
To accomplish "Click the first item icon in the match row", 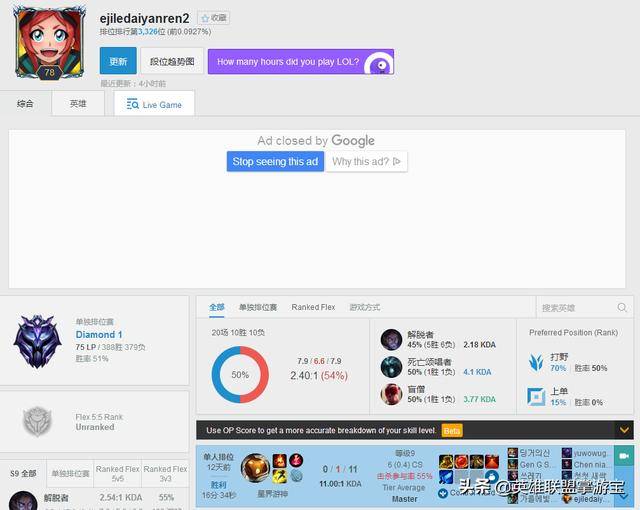I will [446, 461].
